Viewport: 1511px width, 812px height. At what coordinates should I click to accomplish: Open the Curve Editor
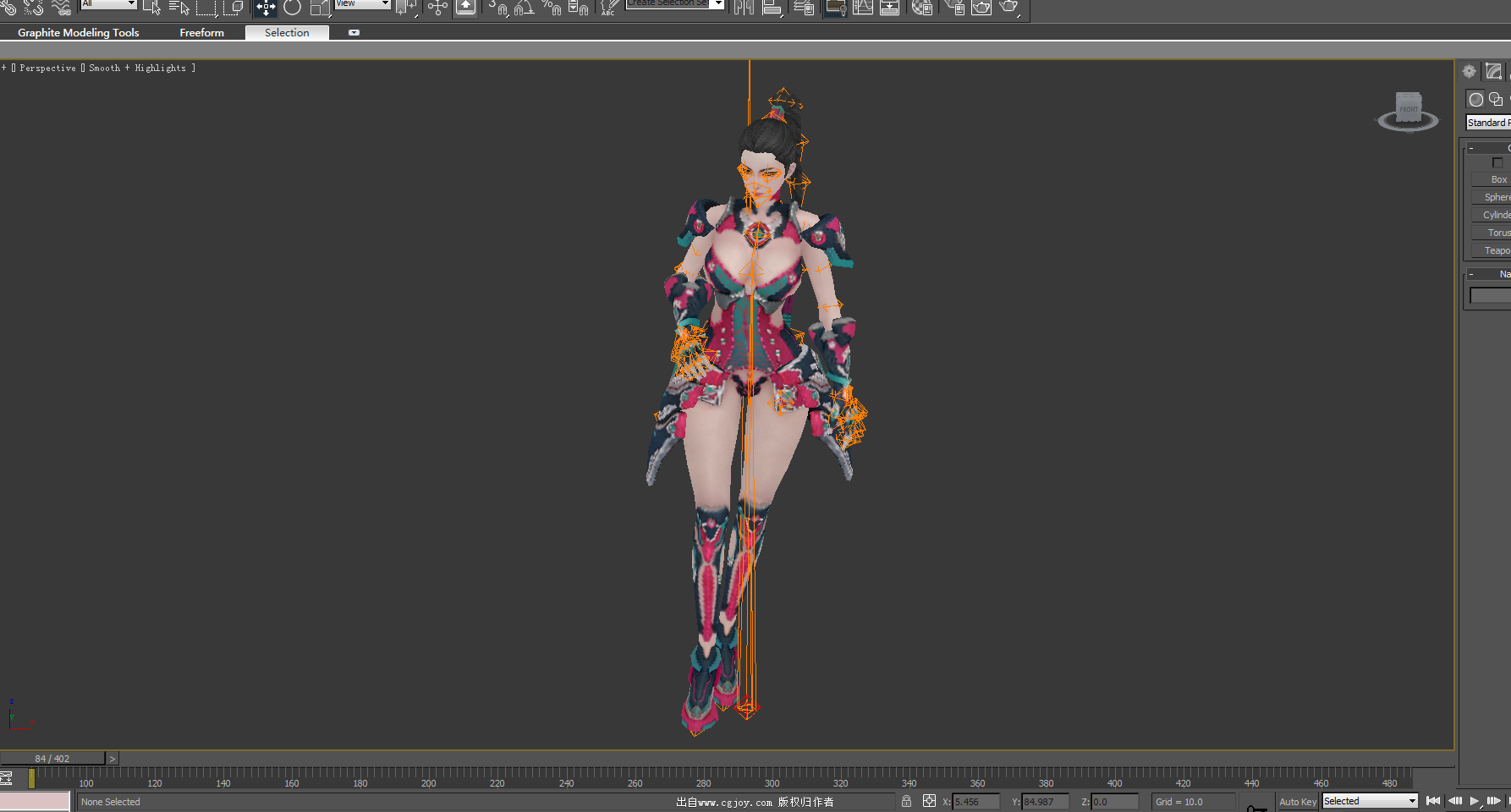click(x=863, y=8)
